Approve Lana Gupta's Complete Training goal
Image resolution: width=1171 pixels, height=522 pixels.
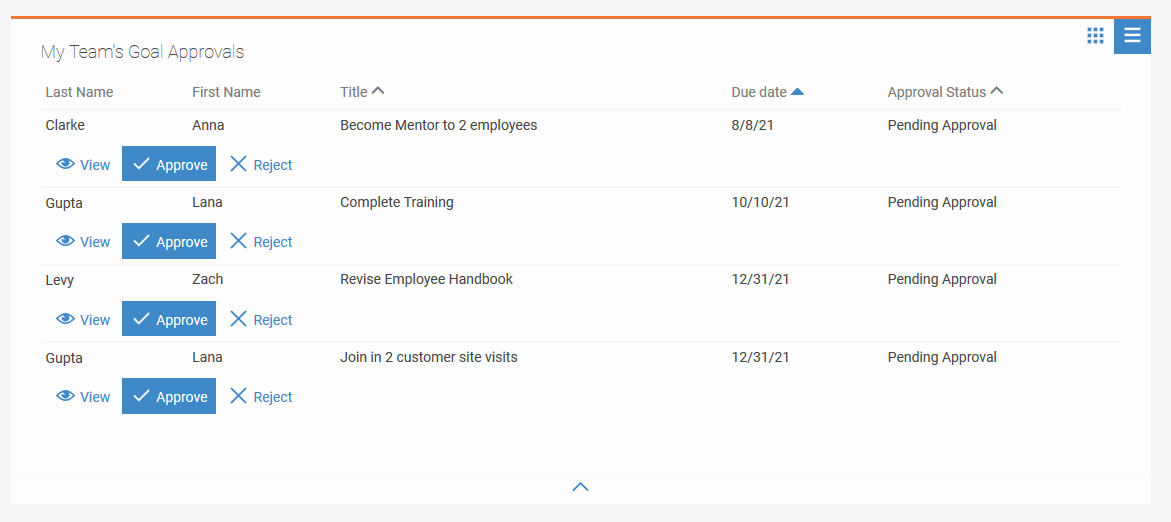pyautogui.click(x=169, y=241)
